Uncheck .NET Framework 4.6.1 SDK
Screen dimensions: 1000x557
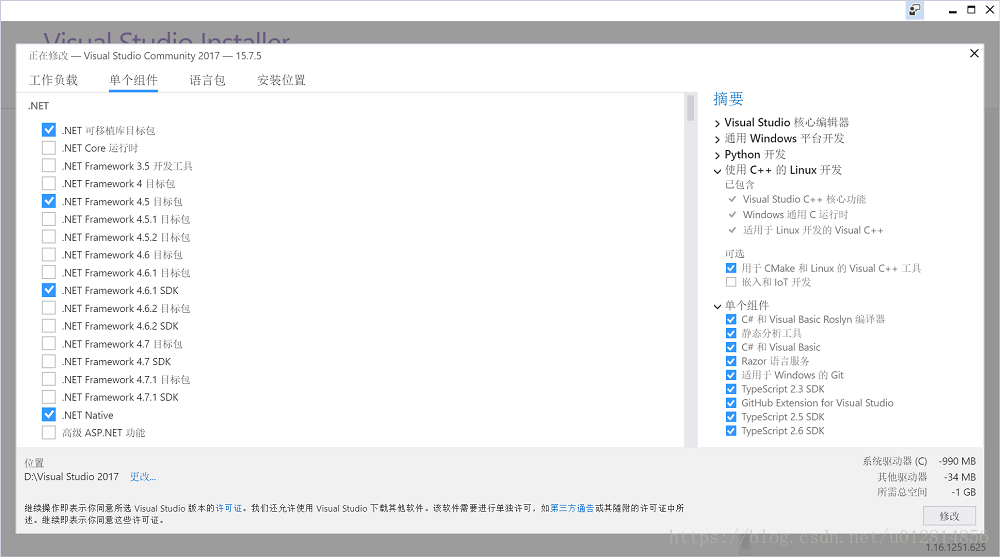coord(48,290)
